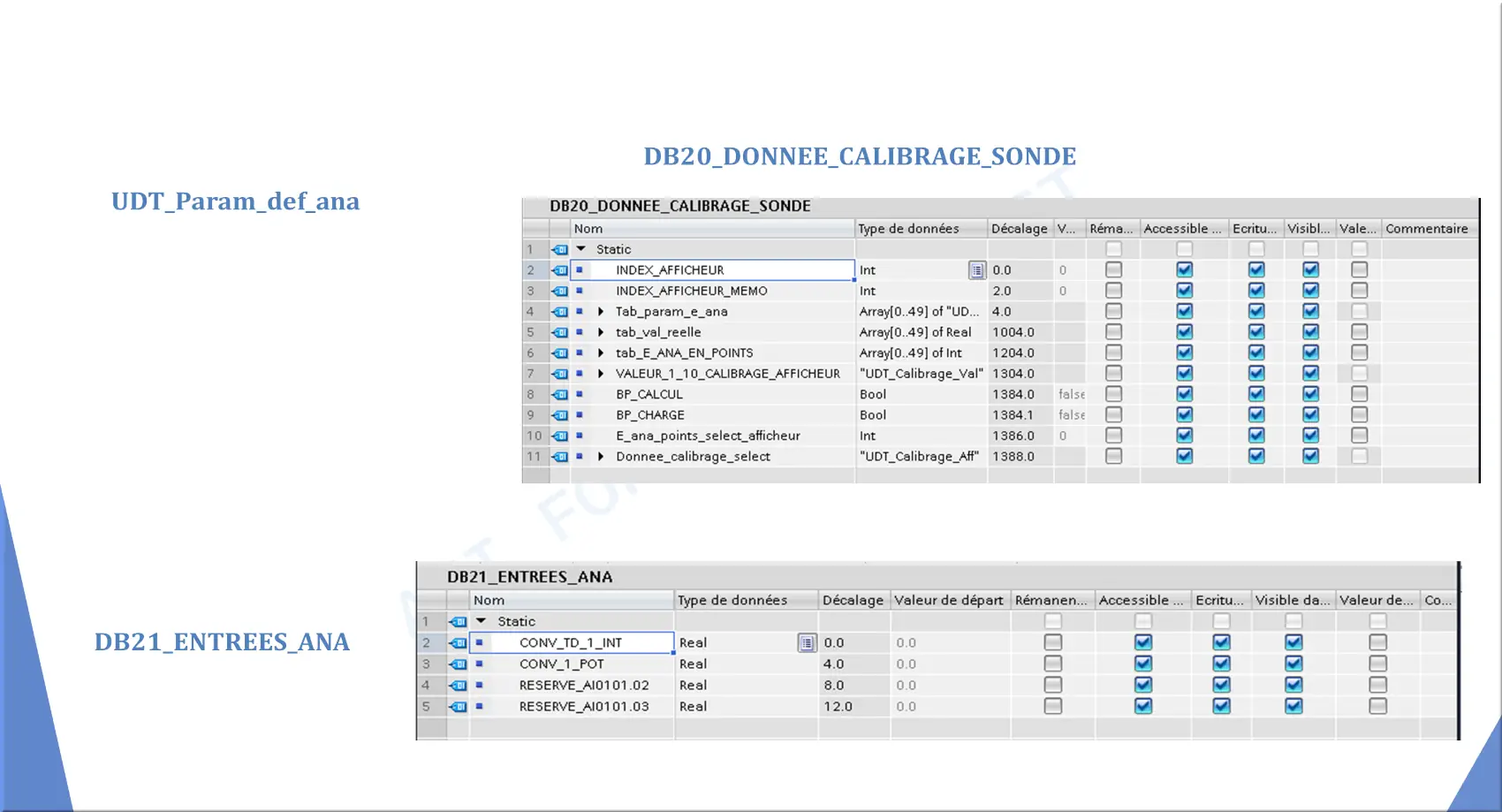This screenshot has width=1502, height=812.
Task: Click the tag icon of the tab_val_reelle row
Action: point(560,332)
